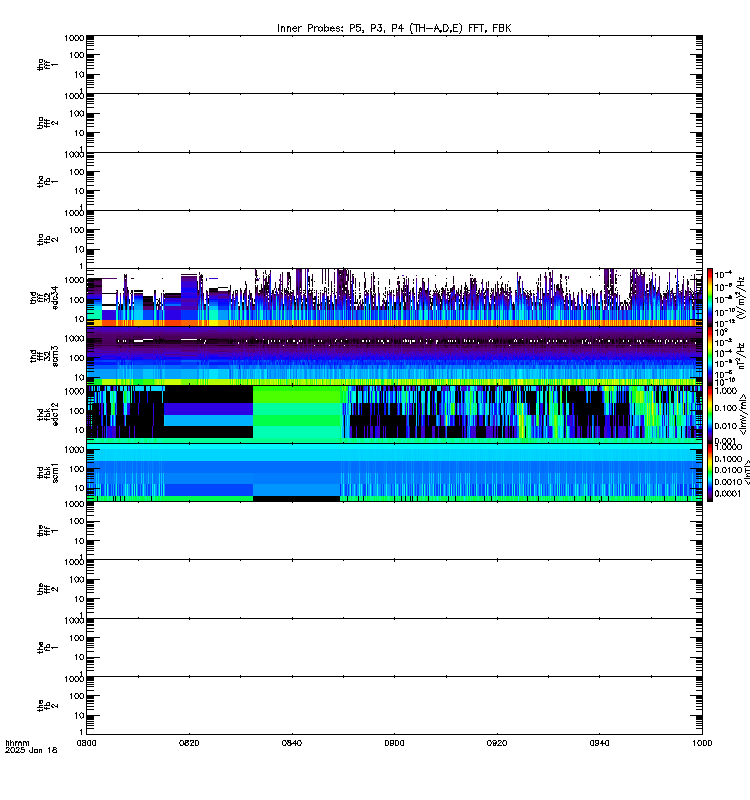This screenshot has height=800, width=750.
Task: Click the edc12 filterbank color bar
Action: click(x=710, y=414)
